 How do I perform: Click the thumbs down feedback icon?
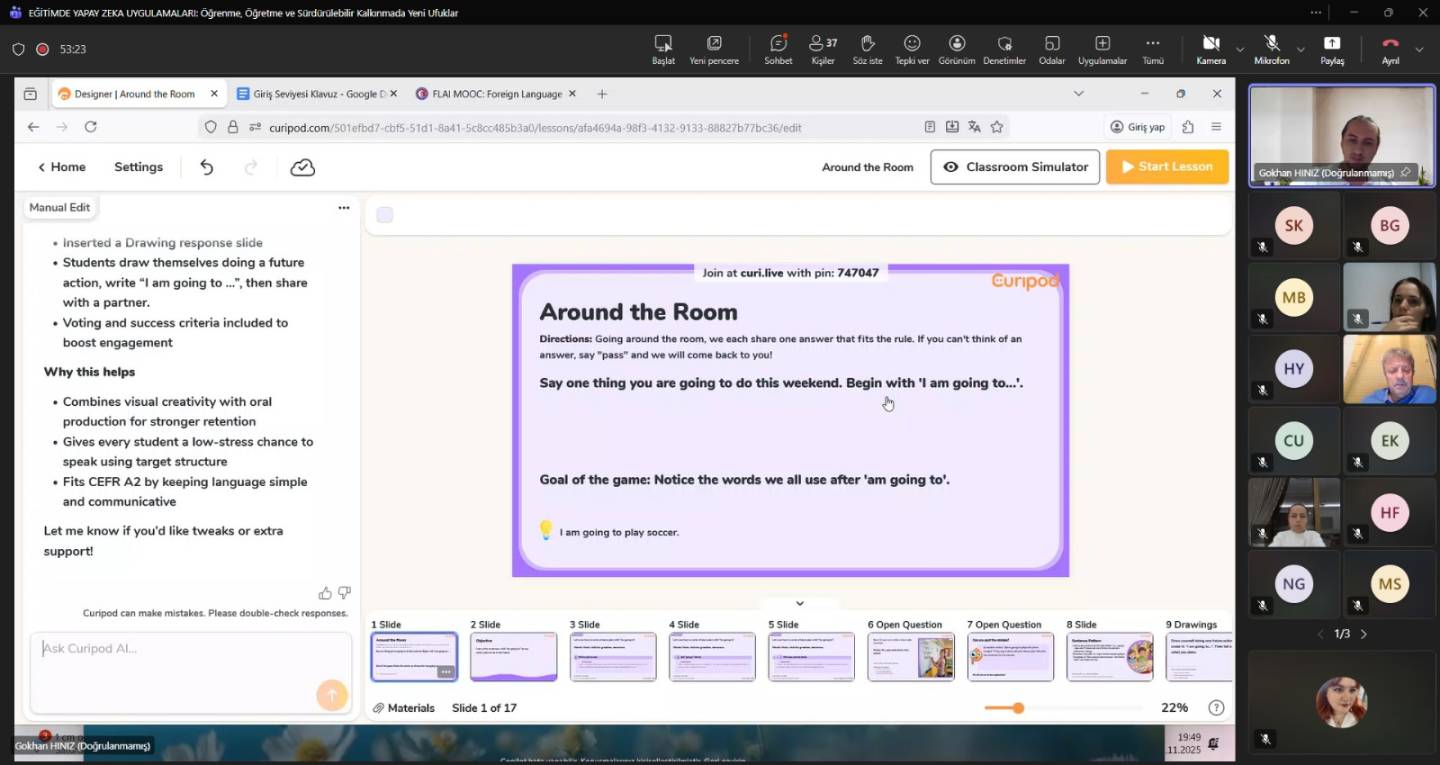pos(344,593)
